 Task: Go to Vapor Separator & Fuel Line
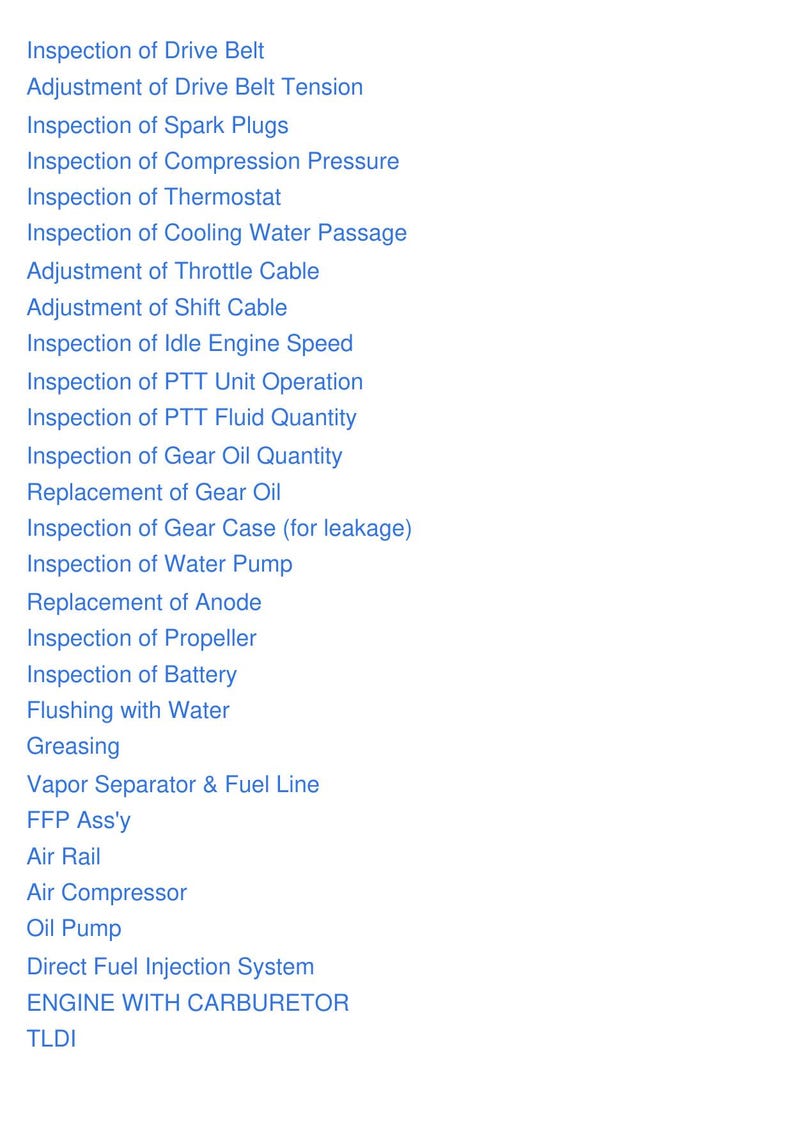(x=173, y=785)
